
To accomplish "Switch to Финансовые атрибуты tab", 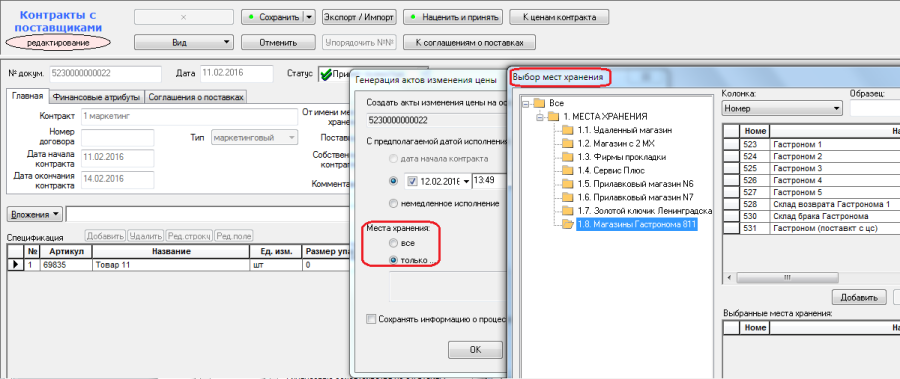I will coord(96,97).
